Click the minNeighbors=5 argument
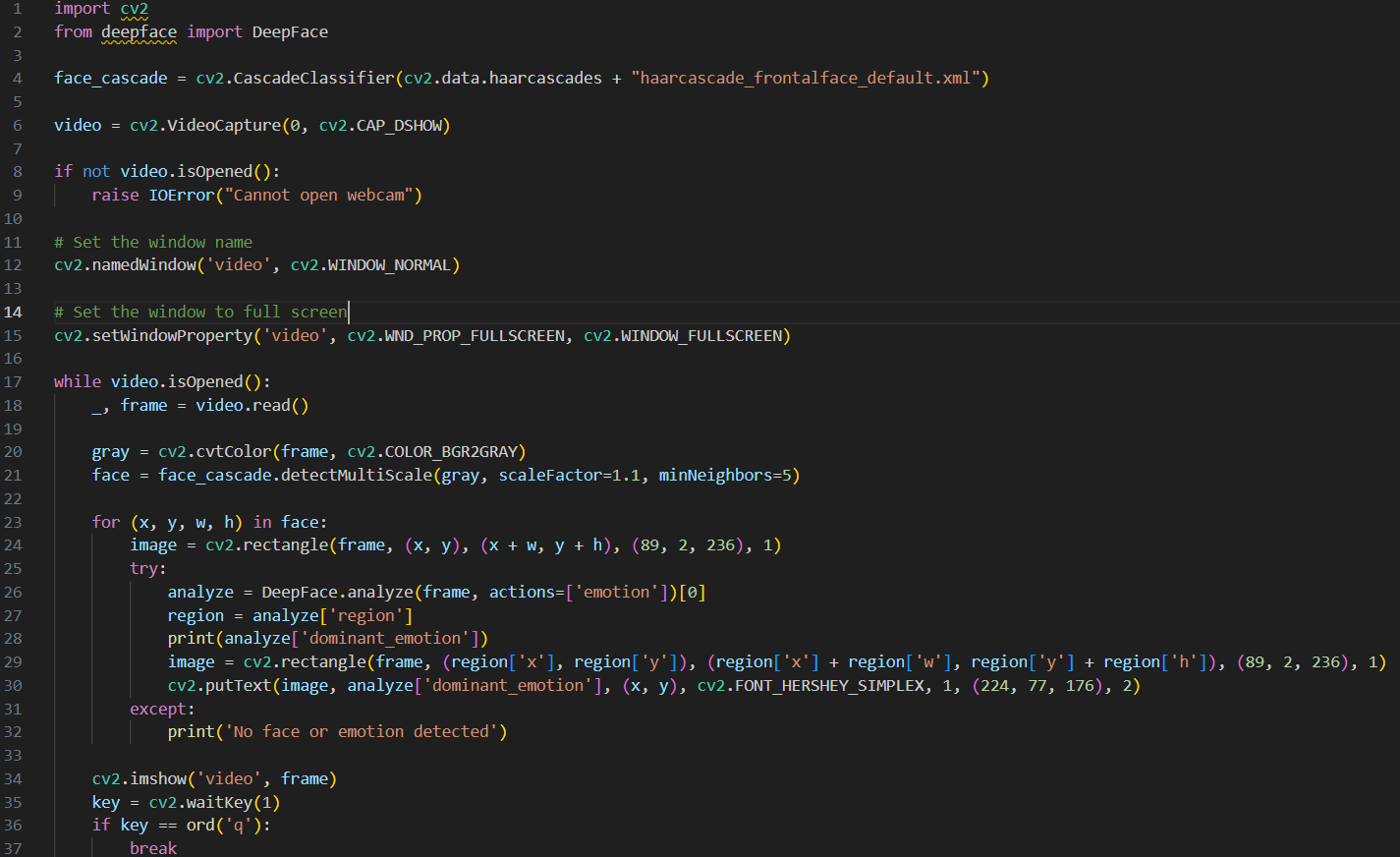This screenshot has height=857, width=1400. tap(725, 475)
